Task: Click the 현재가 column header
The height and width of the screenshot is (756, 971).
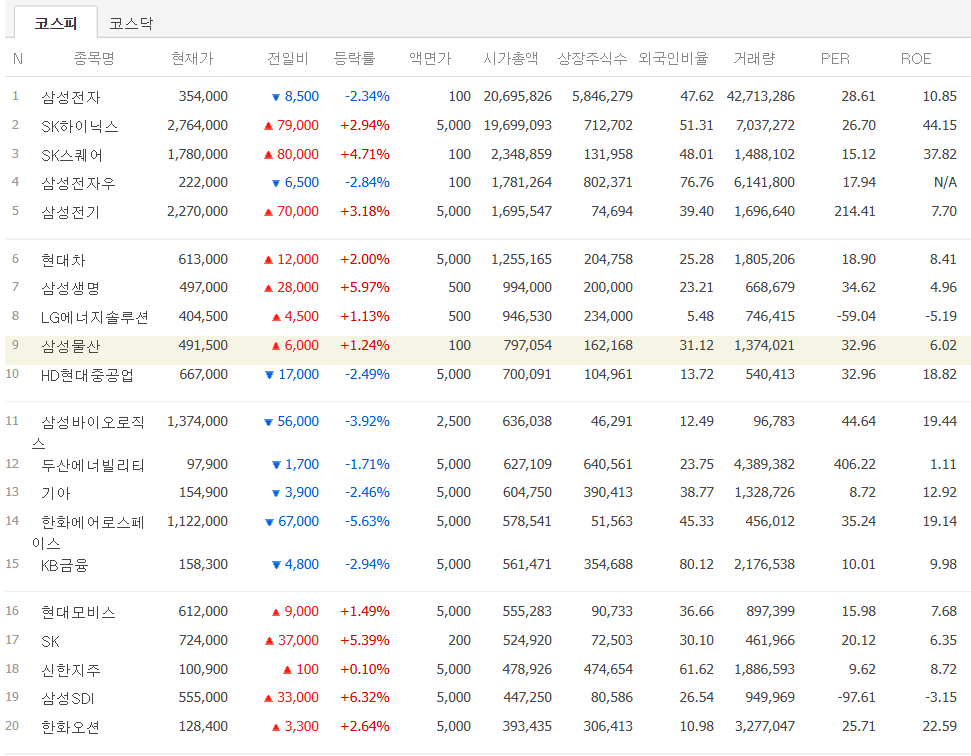Action: pos(192,58)
